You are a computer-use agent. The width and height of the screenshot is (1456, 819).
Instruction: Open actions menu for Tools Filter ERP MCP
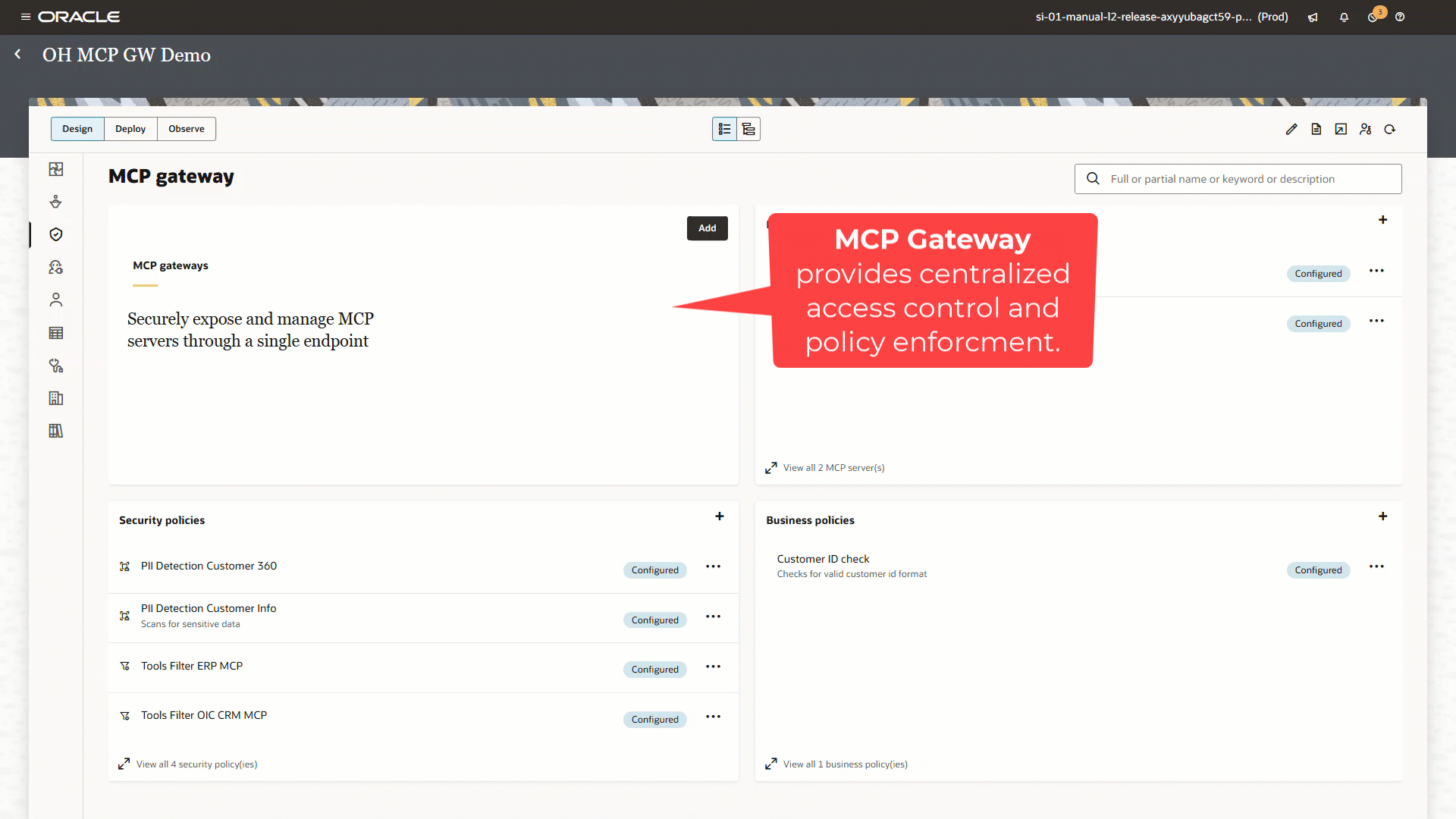point(713,667)
